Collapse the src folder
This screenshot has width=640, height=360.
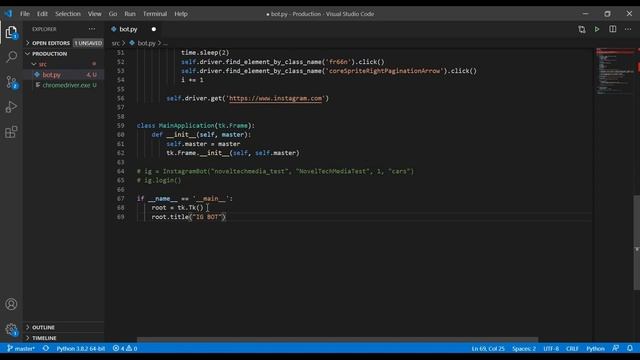tap(42, 64)
